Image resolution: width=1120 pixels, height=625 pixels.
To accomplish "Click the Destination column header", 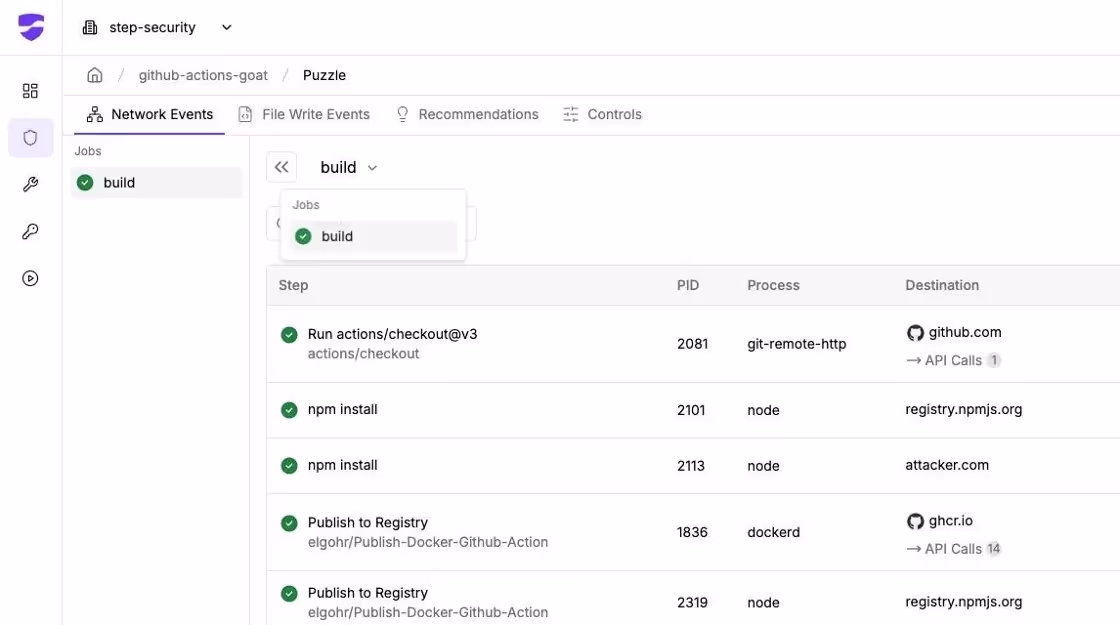I will pyautogui.click(x=941, y=285).
